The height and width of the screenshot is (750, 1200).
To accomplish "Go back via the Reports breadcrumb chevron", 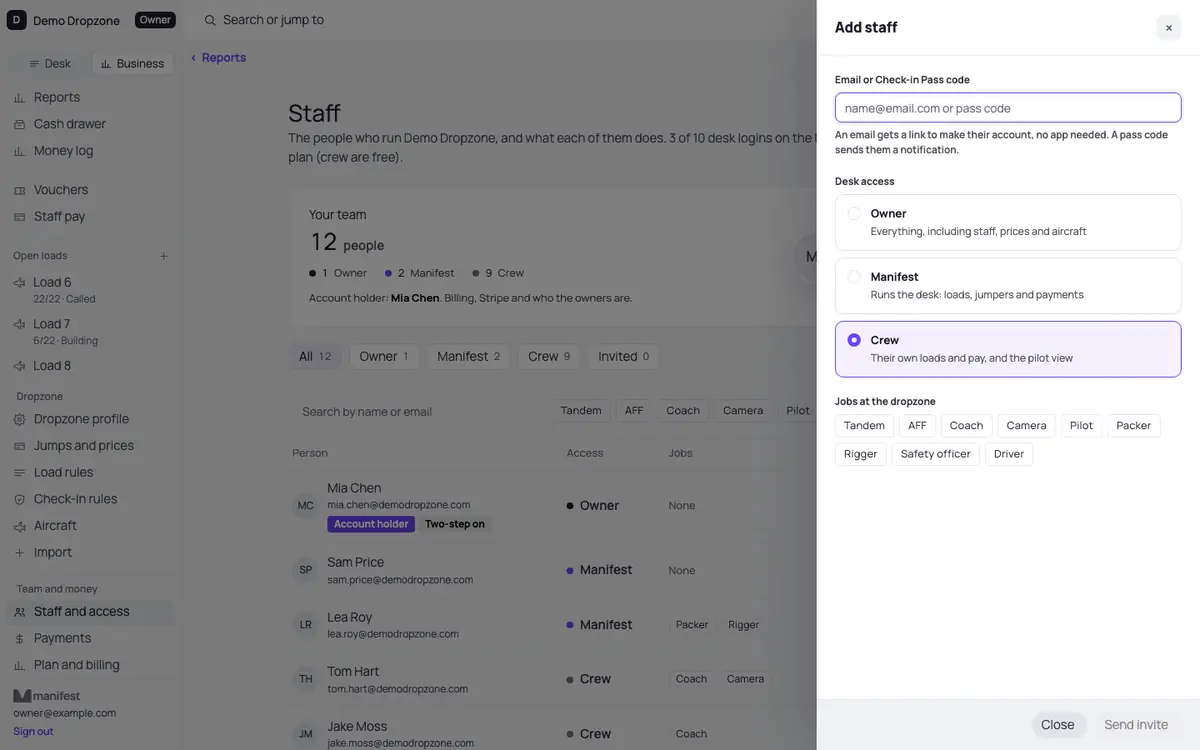I will click(x=194, y=58).
